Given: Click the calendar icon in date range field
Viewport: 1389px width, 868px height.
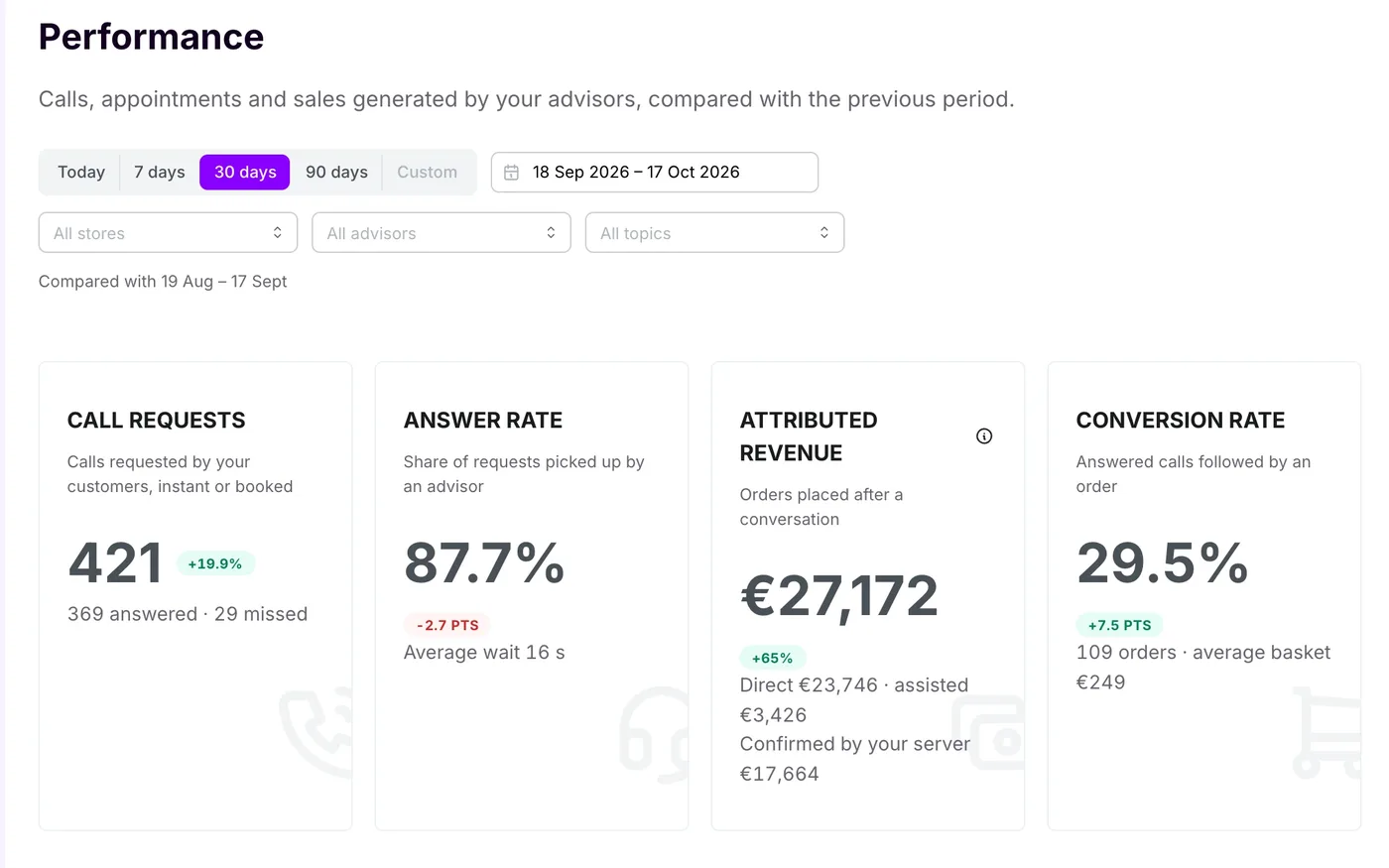Looking at the screenshot, I should (x=511, y=173).
